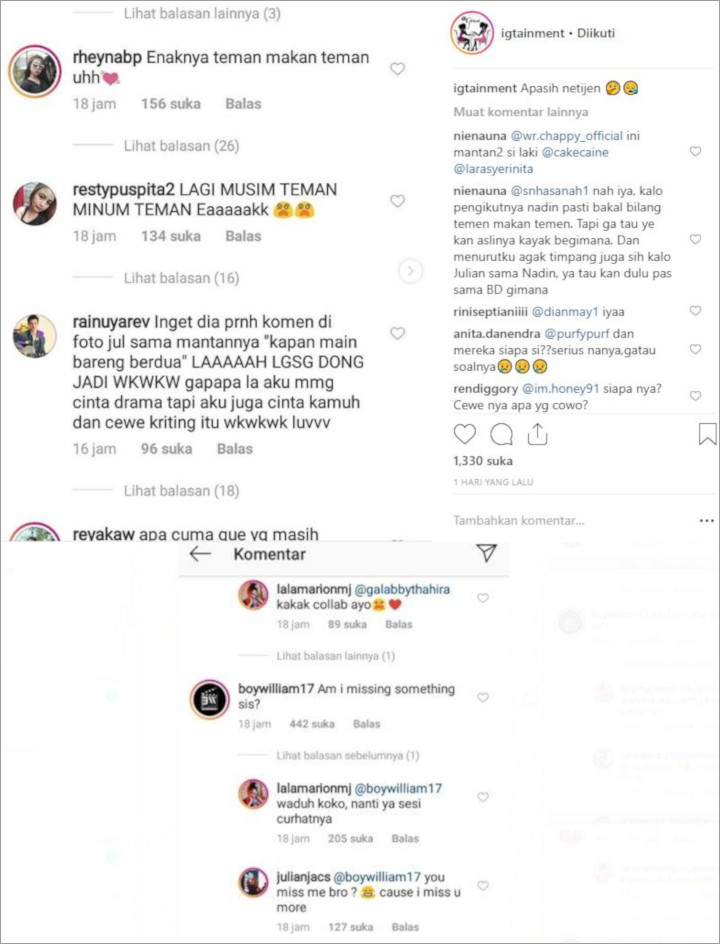The width and height of the screenshot is (720, 944).
Task: Show previous reply via Lihat balasan sebelumnya (1)
Action: coord(347,755)
